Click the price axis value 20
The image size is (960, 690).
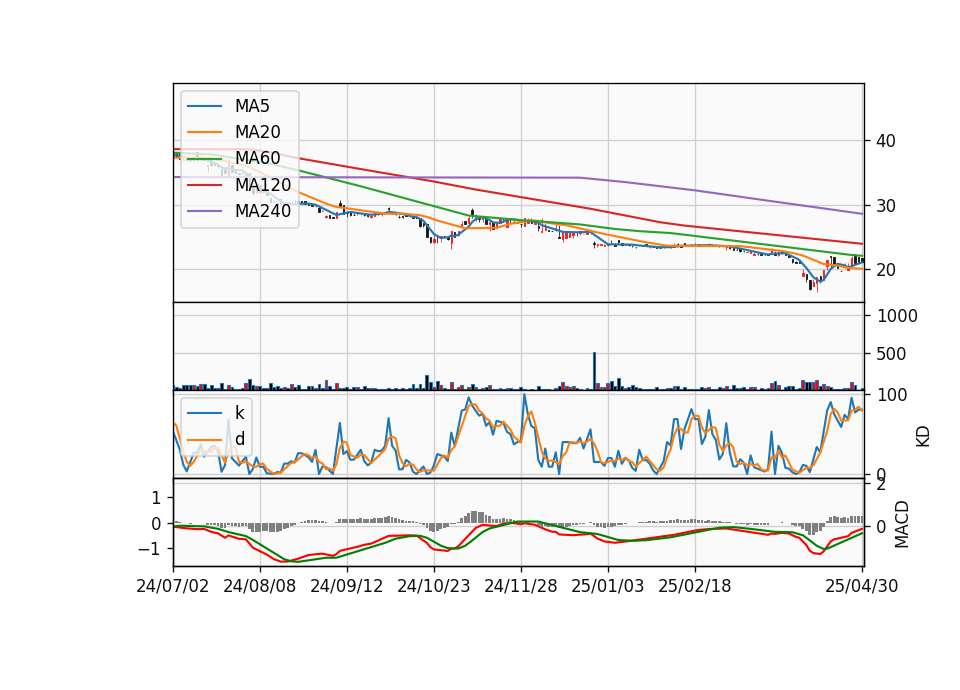pyautogui.click(x=886, y=270)
